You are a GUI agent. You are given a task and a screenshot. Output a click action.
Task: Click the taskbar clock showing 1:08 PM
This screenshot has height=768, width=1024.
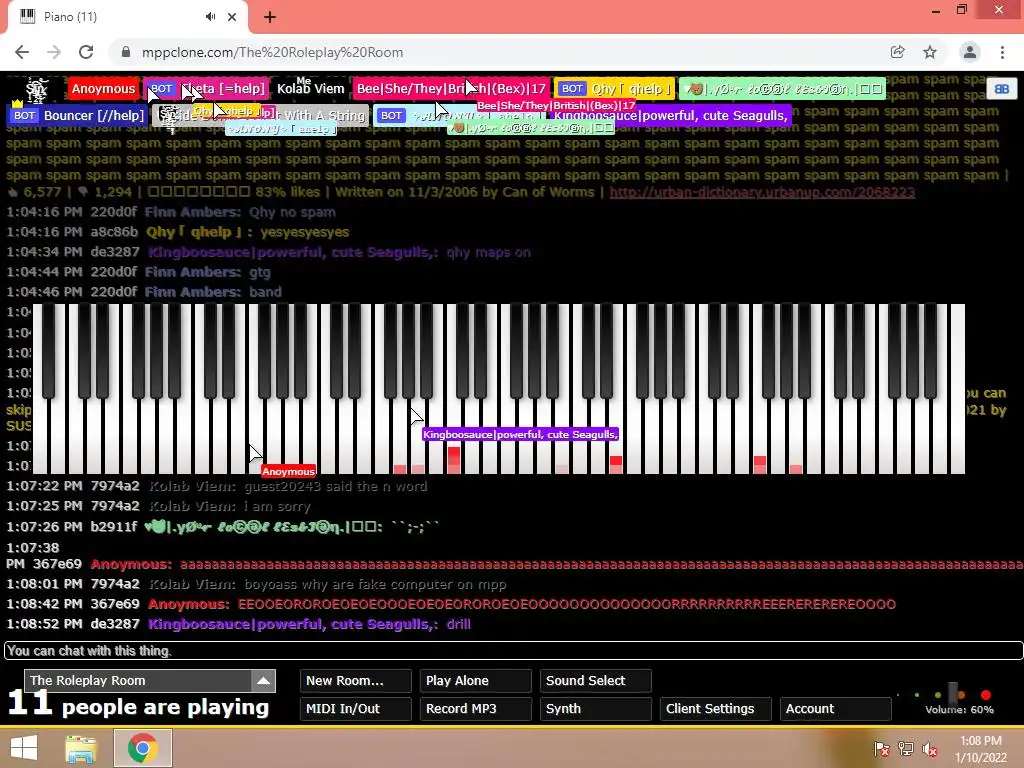point(980,749)
